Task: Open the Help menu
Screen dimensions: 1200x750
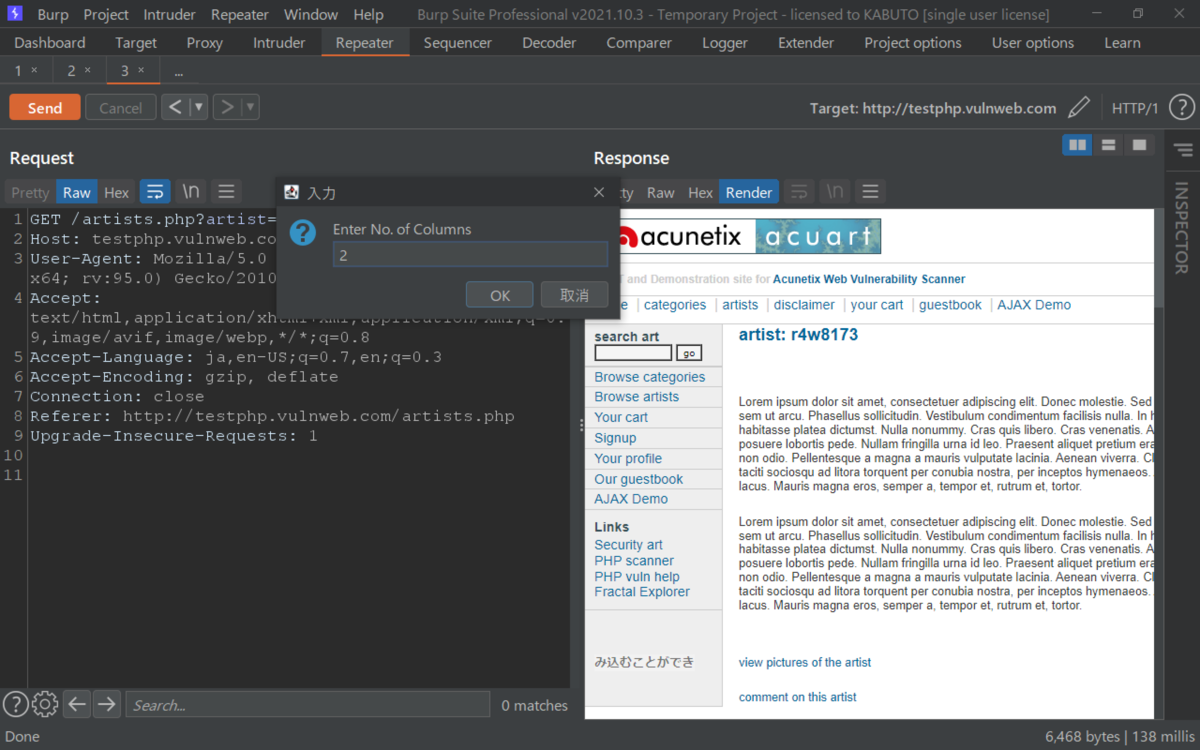Action: [x=368, y=15]
